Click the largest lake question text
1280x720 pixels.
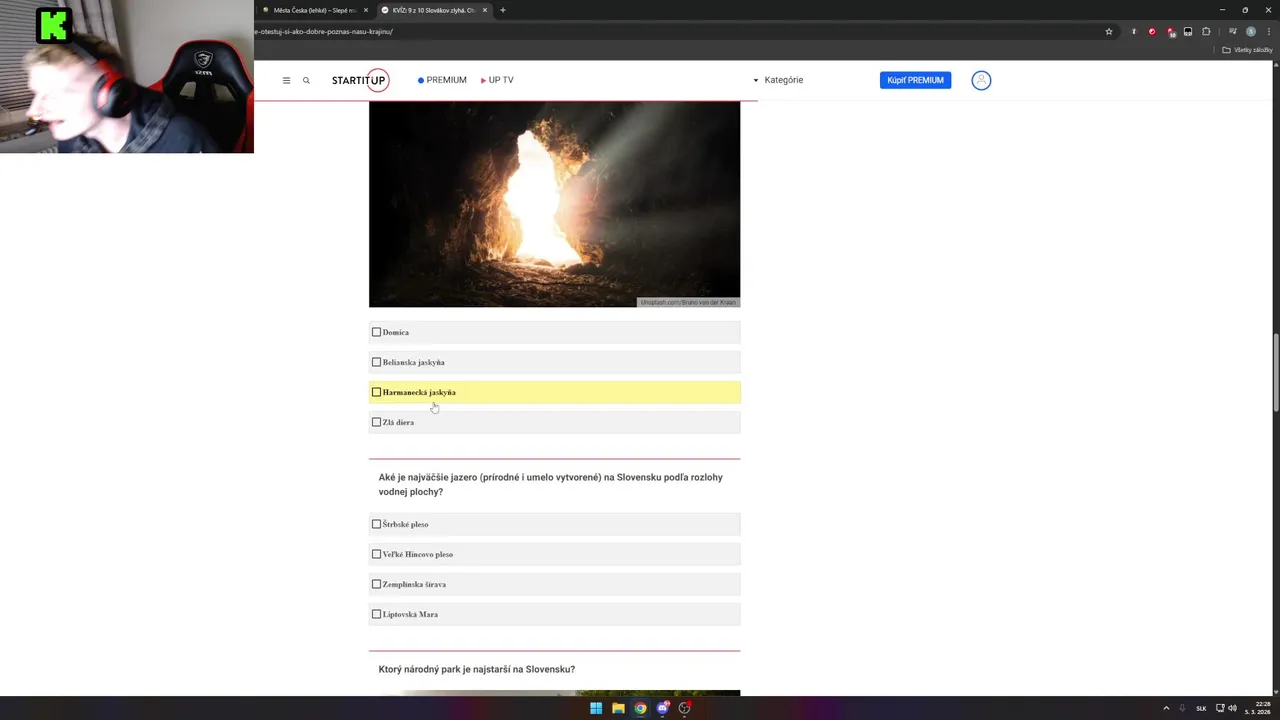[550, 484]
